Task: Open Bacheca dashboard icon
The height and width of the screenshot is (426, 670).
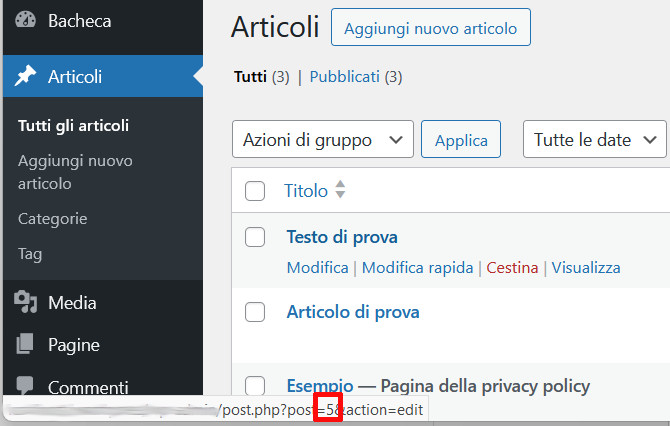Action: tap(25, 20)
